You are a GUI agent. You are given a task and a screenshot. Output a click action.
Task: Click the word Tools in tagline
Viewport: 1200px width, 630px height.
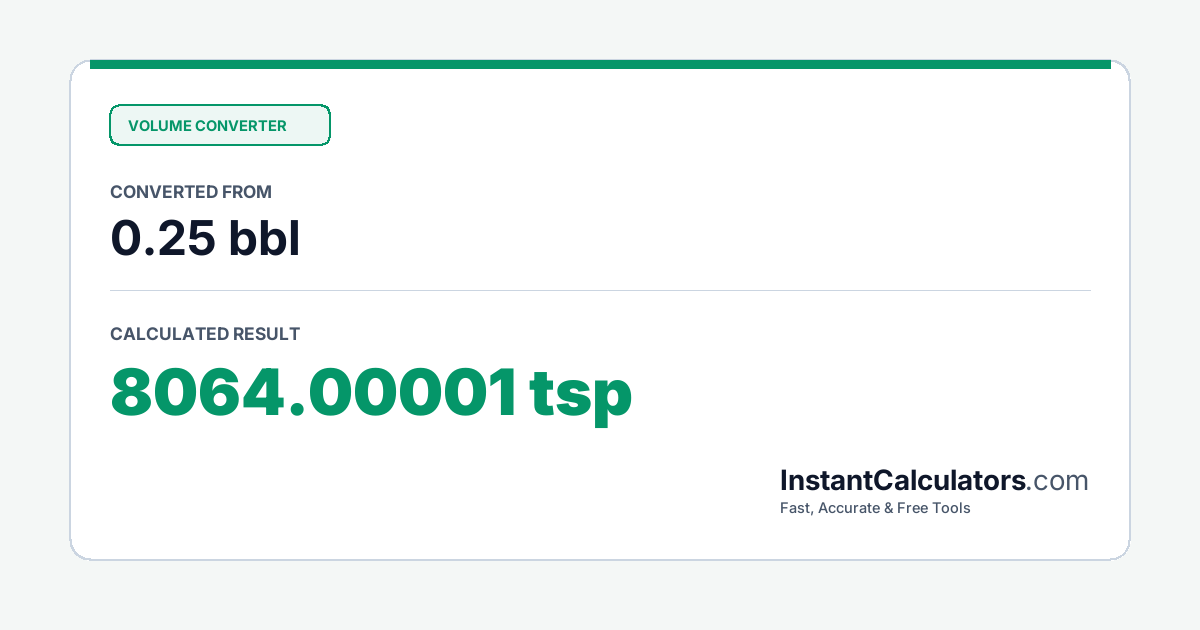coord(951,508)
